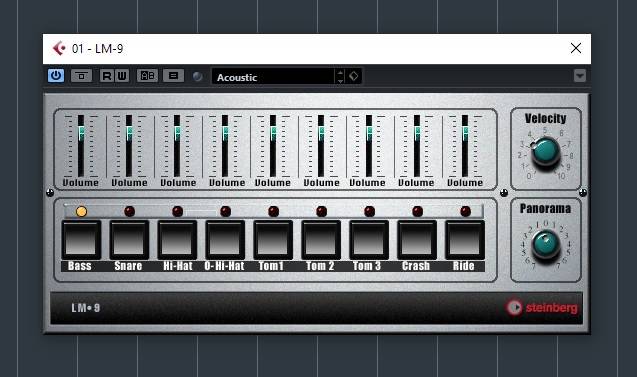Click the LM•9 label on plugin panel
This screenshot has height=377, width=637.
tap(86, 308)
